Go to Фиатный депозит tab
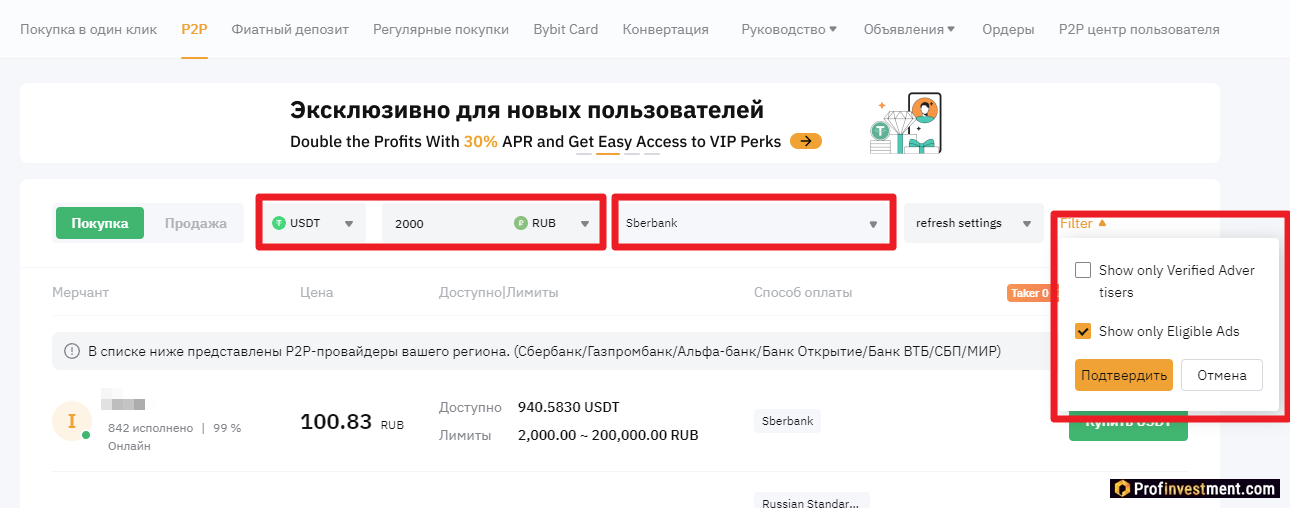 click(290, 29)
